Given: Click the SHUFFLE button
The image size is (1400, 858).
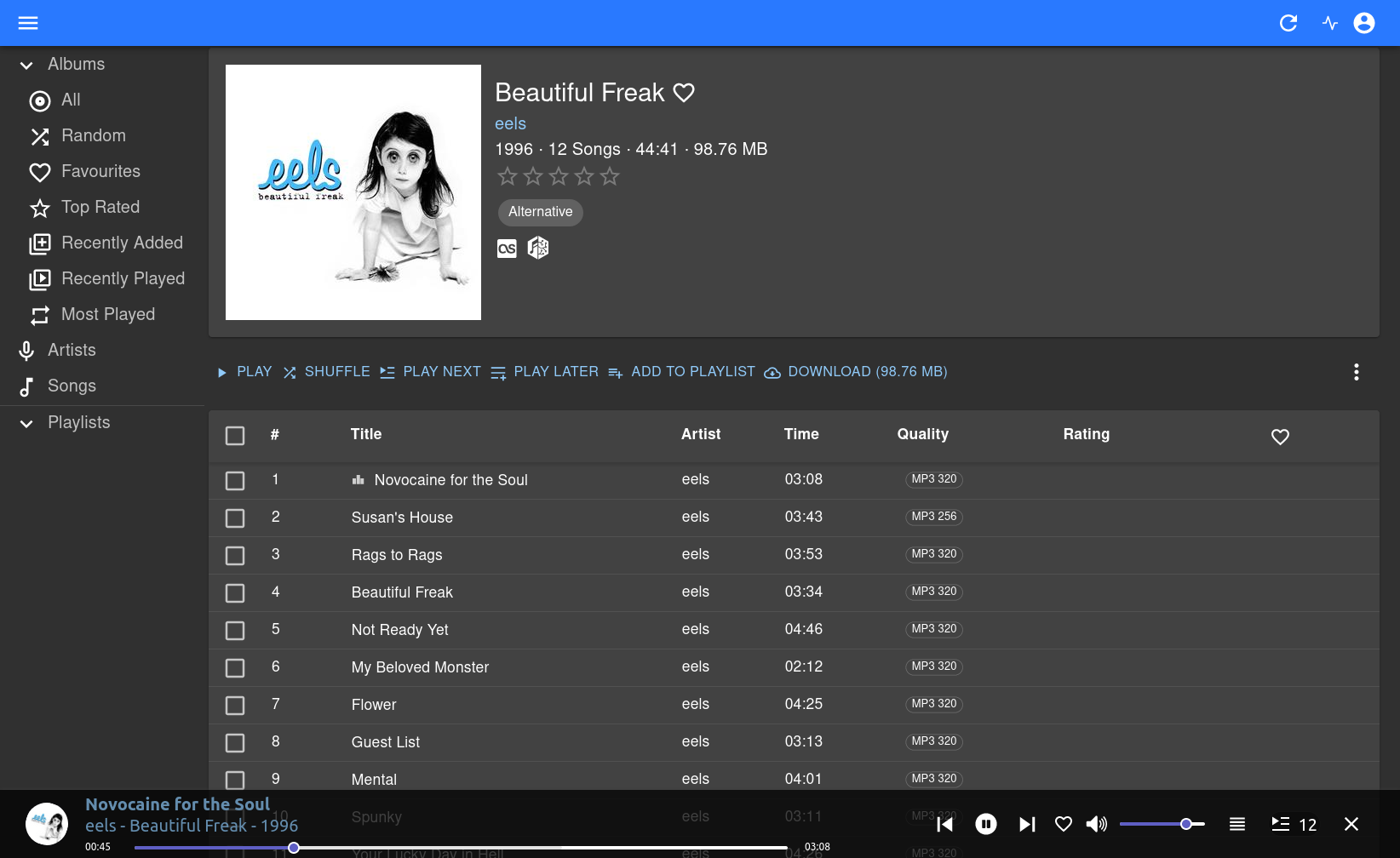Looking at the screenshot, I should click(x=327, y=372).
